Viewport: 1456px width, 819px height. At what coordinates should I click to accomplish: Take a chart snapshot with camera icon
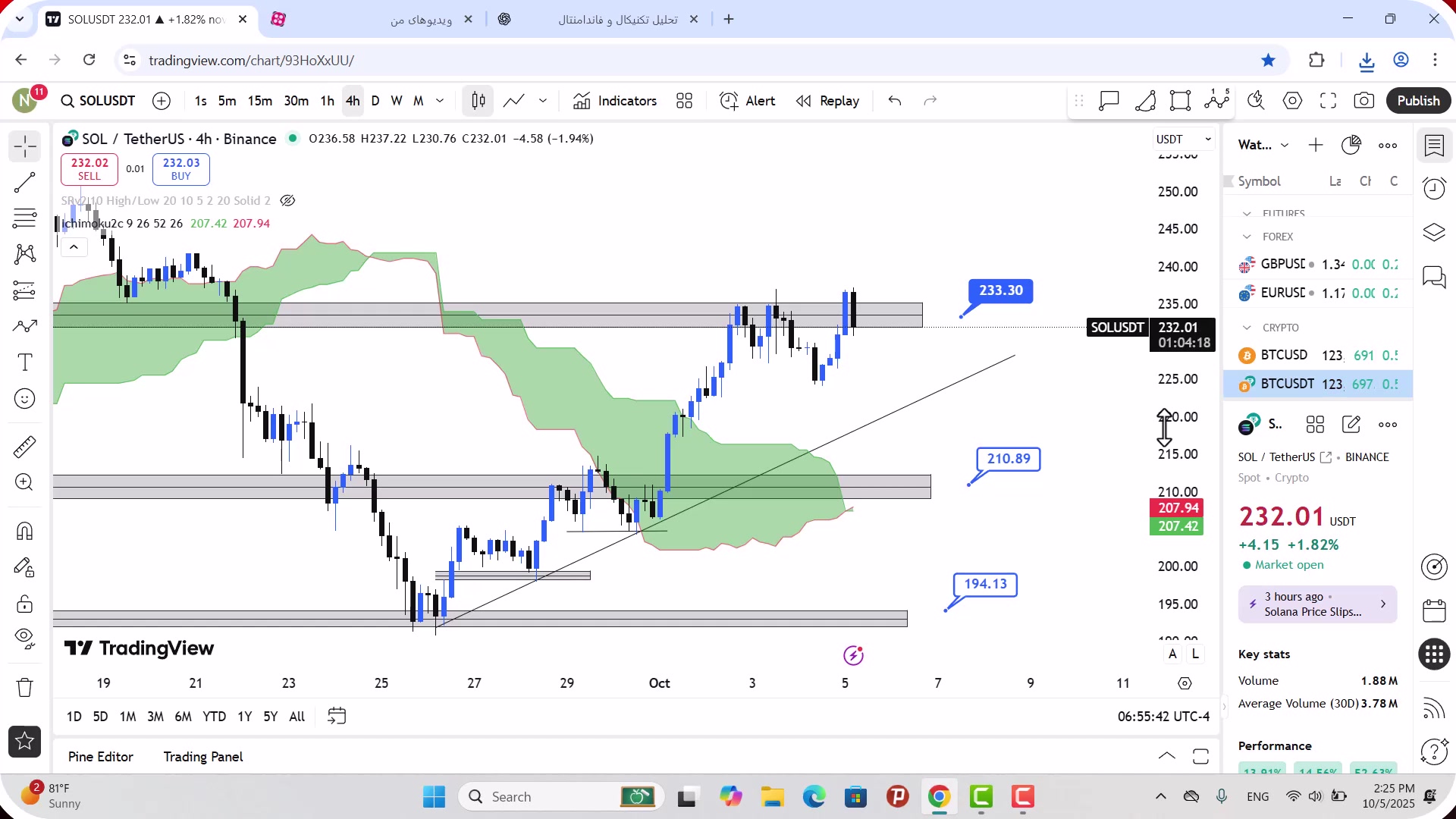coord(1364,101)
